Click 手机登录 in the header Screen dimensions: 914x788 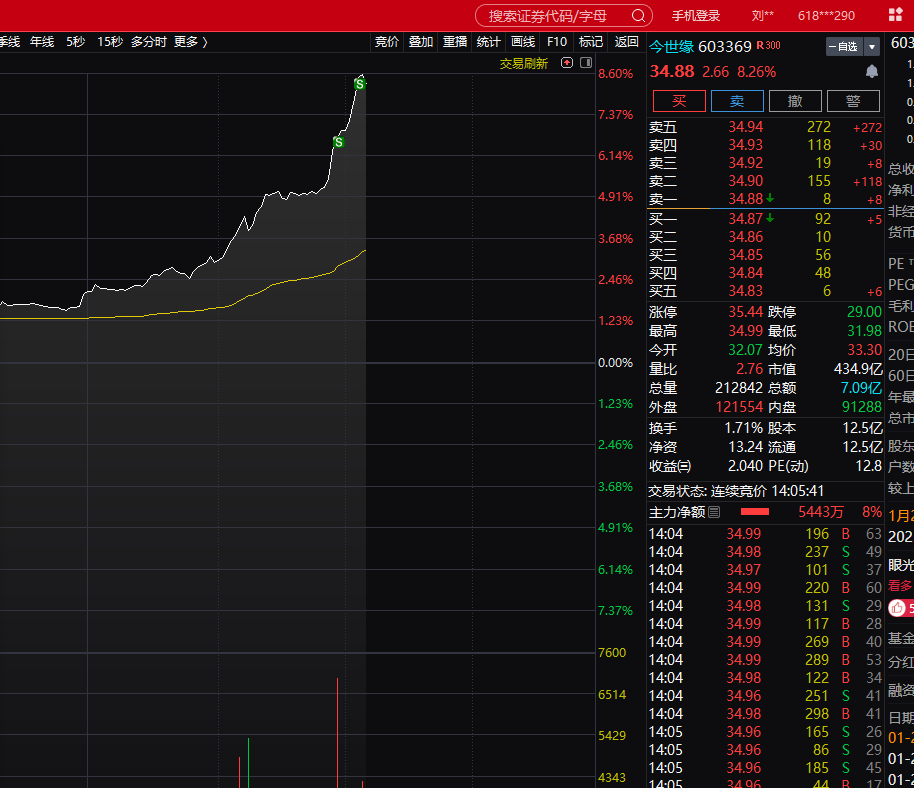(x=696, y=16)
